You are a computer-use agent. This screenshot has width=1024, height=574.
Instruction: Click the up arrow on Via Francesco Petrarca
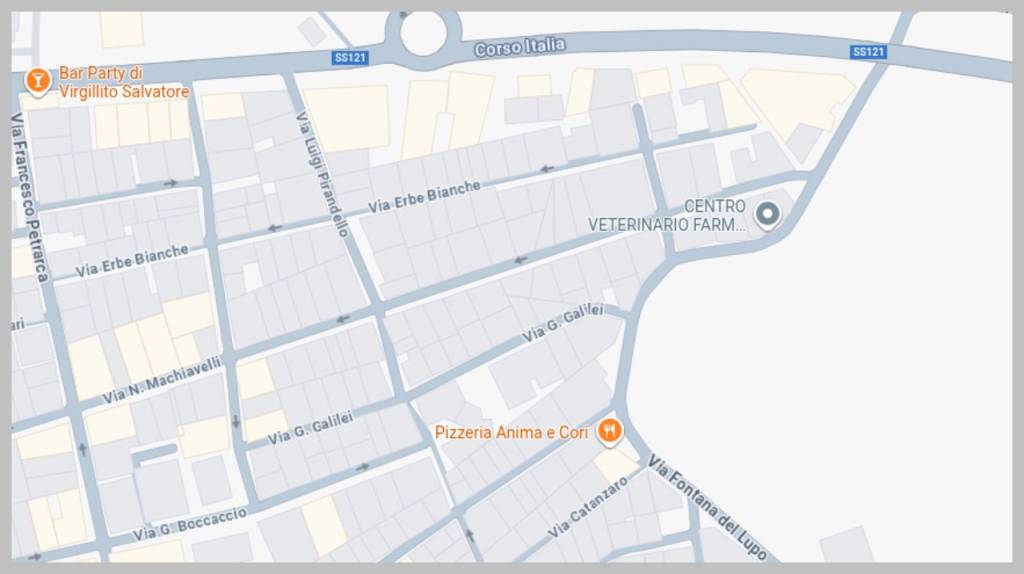[83, 449]
